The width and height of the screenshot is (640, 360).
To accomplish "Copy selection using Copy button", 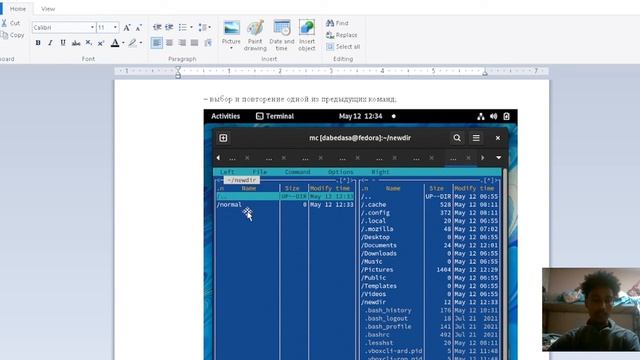I will tap(12, 35).
